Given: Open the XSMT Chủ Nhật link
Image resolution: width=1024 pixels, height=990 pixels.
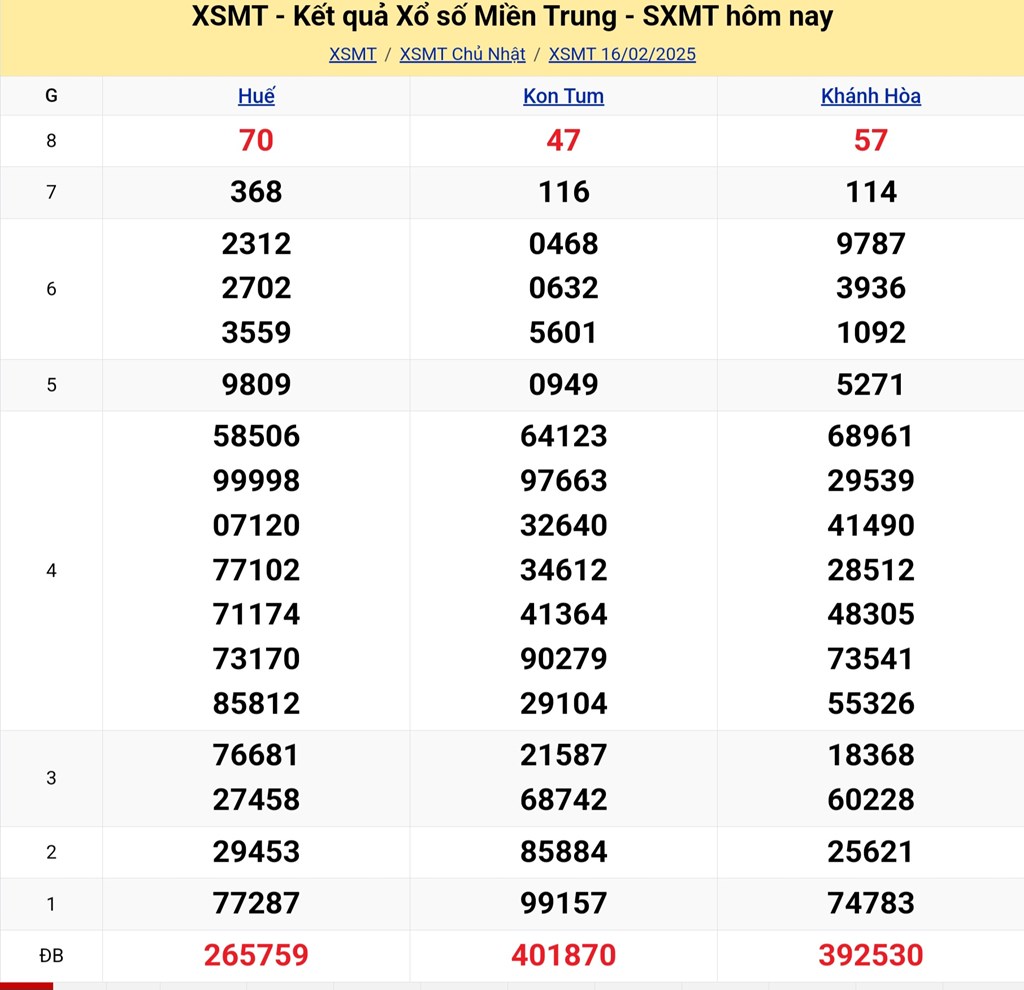Looking at the screenshot, I should 462,54.
